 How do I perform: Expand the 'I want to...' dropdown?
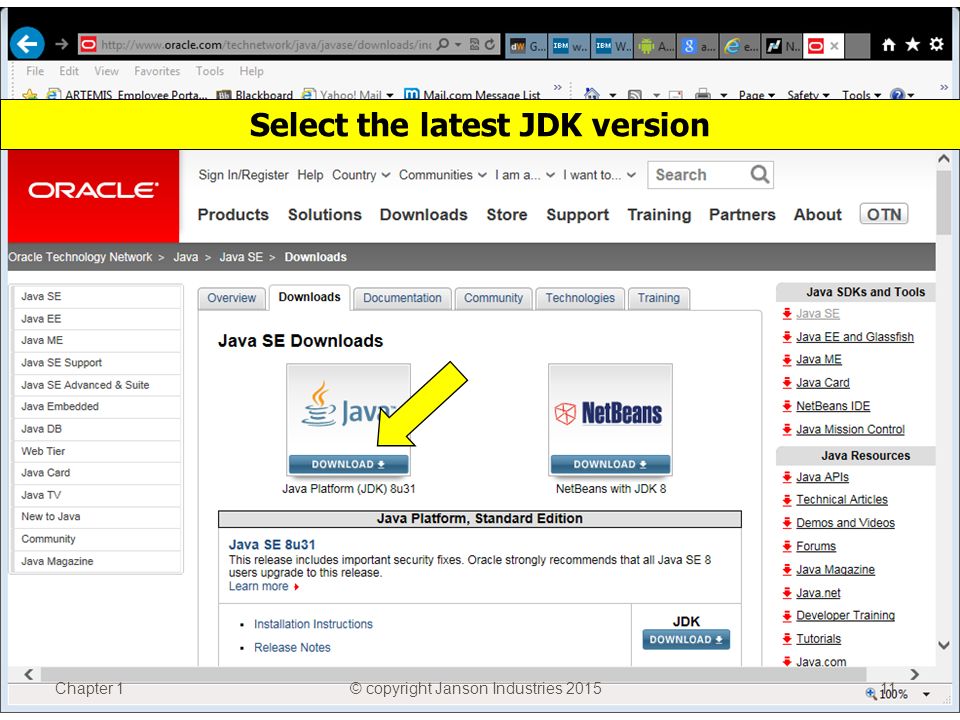point(599,175)
